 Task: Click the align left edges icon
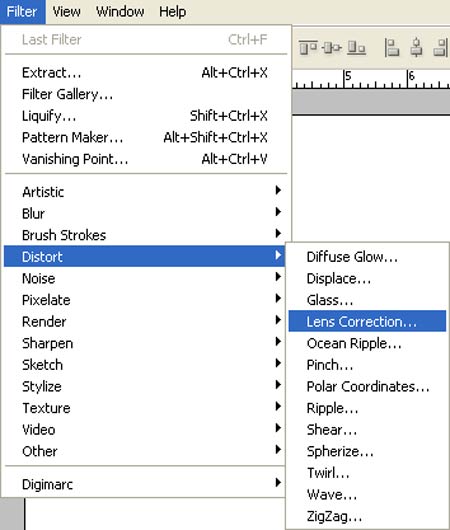(x=392, y=47)
